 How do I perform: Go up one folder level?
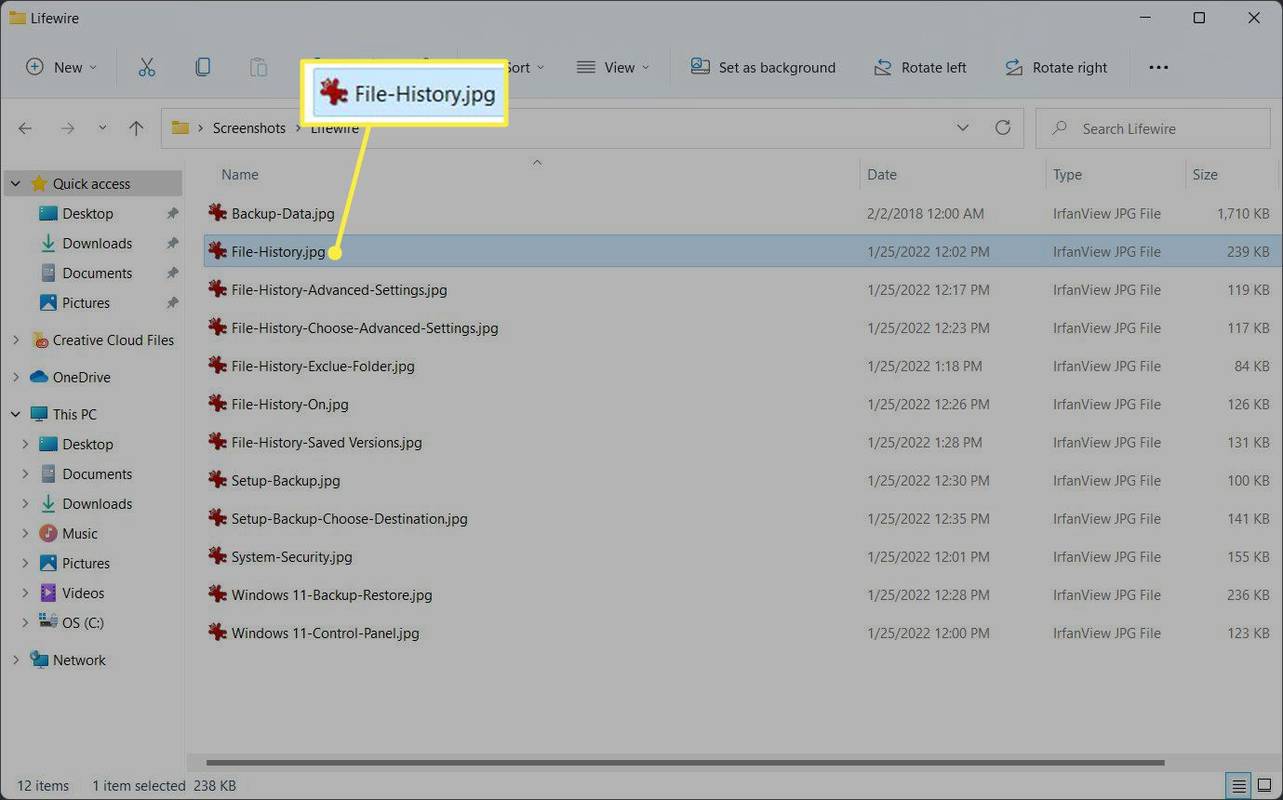tap(136, 128)
